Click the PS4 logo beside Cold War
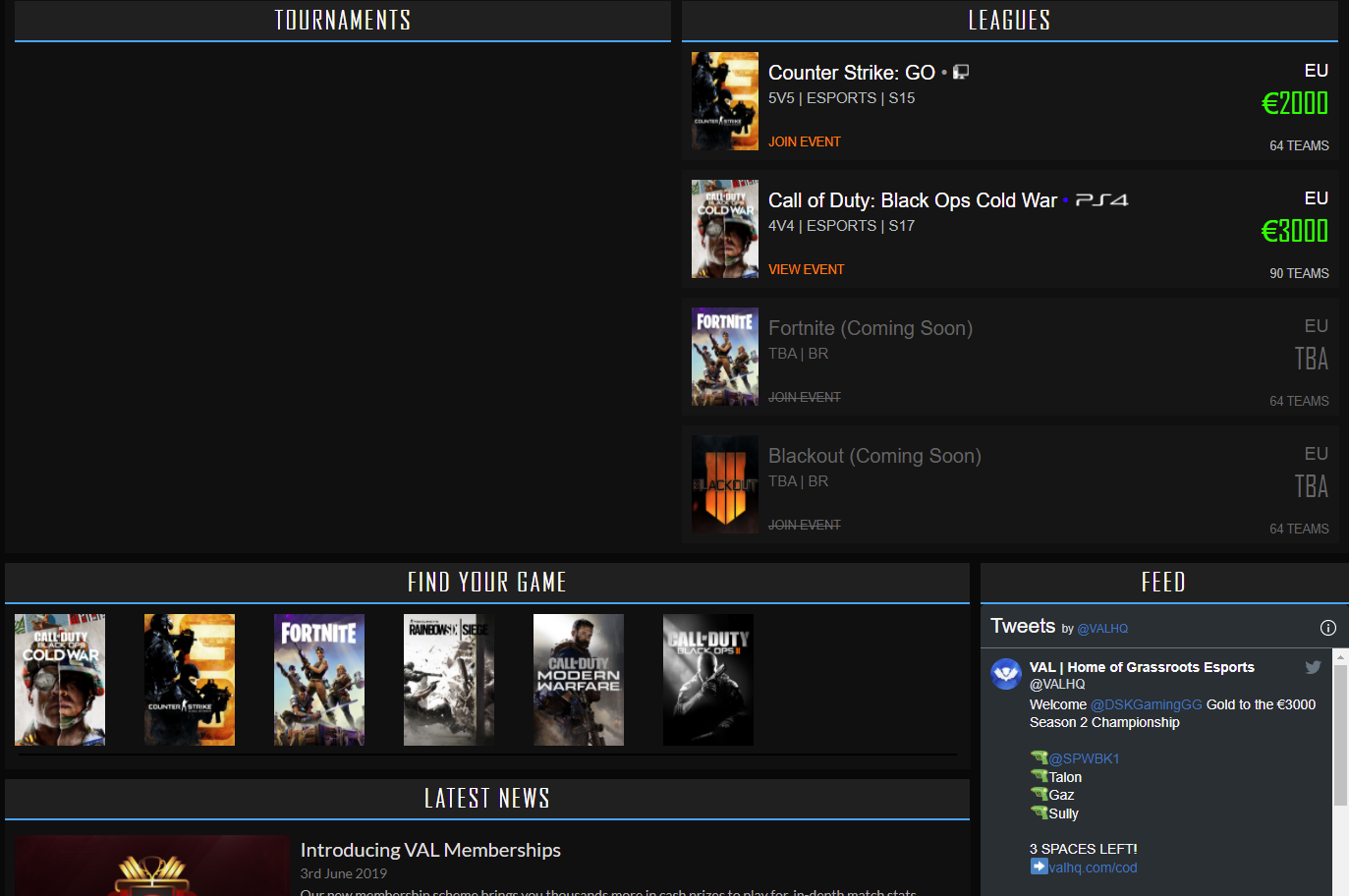This screenshot has width=1349, height=896. (x=1101, y=200)
